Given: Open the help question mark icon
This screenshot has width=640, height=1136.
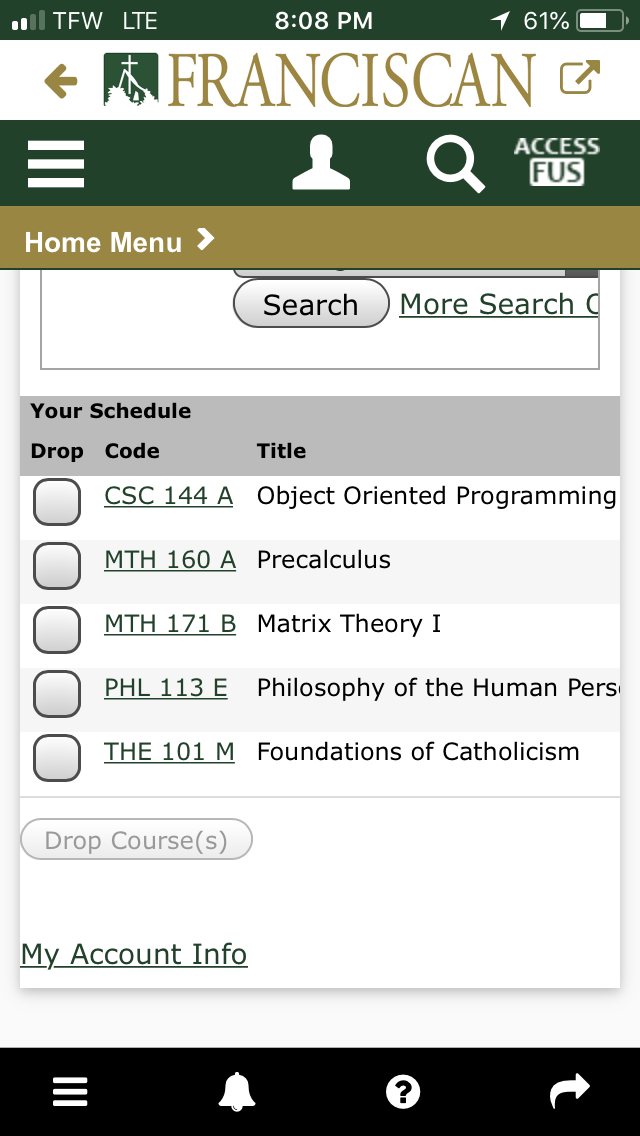Looking at the screenshot, I should pyautogui.click(x=403, y=1092).
